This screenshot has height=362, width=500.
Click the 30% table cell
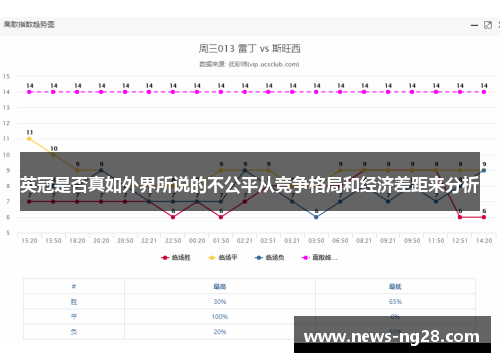tap(220, 302)
